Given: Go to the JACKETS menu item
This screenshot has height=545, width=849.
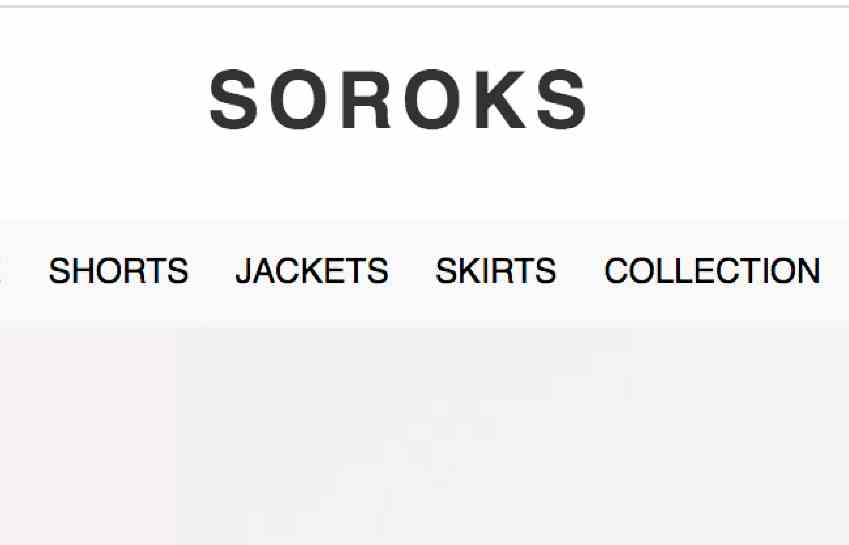Looking at the screenshot, I should 312,271.
